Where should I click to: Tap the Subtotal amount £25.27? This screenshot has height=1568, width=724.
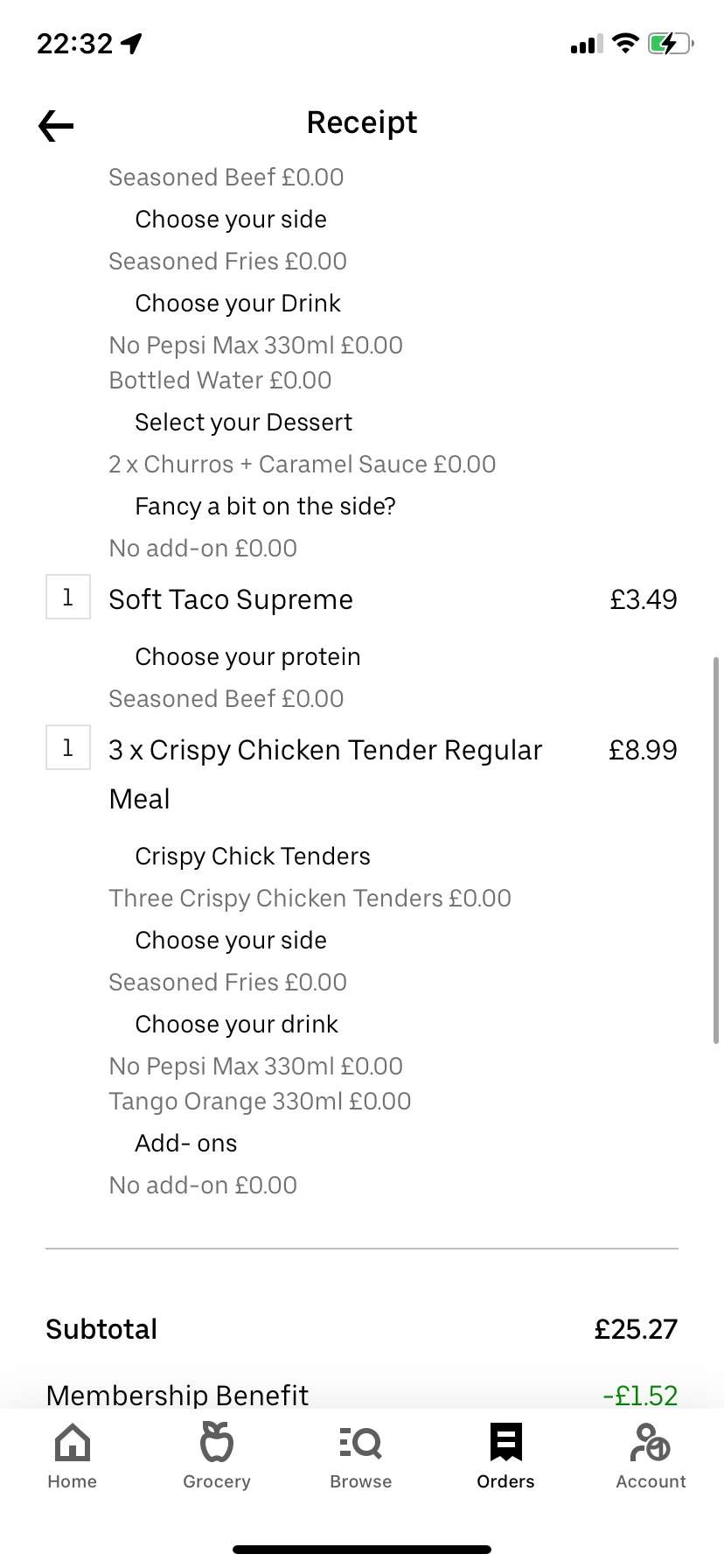point(636,1329)
